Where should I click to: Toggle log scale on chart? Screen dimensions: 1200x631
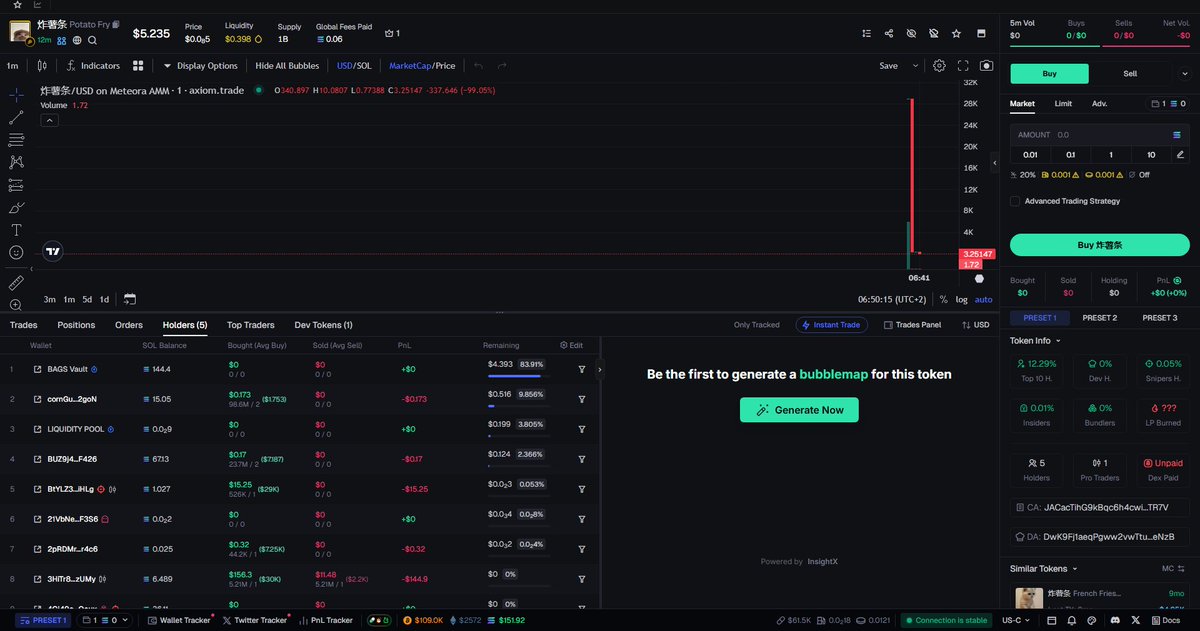[x=961, y=299]
